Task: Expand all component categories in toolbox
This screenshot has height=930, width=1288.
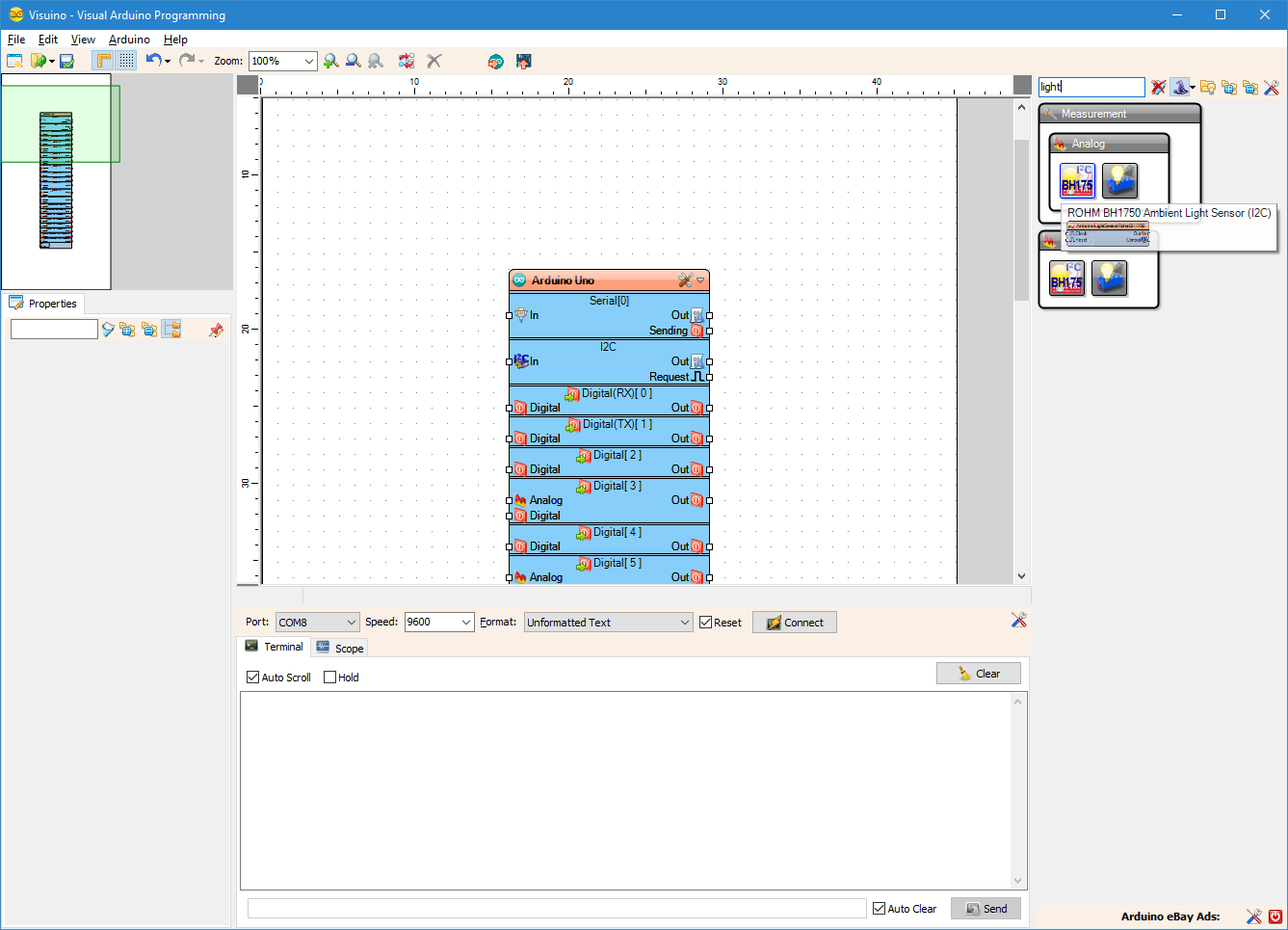Action: click(1229, 87)
